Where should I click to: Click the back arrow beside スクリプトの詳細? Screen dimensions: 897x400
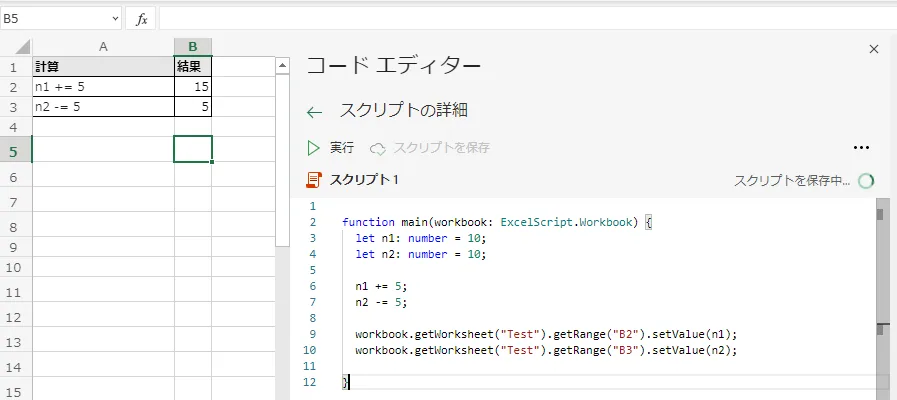pyautogui.click(x=315, y=112)
